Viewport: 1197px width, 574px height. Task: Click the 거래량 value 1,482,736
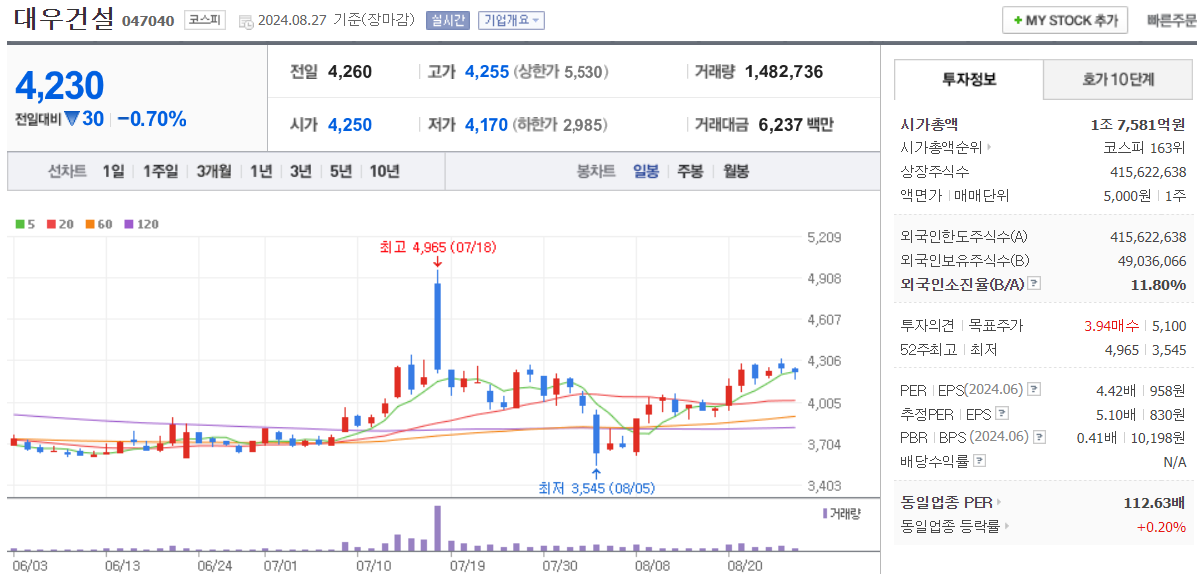(784, 73)
